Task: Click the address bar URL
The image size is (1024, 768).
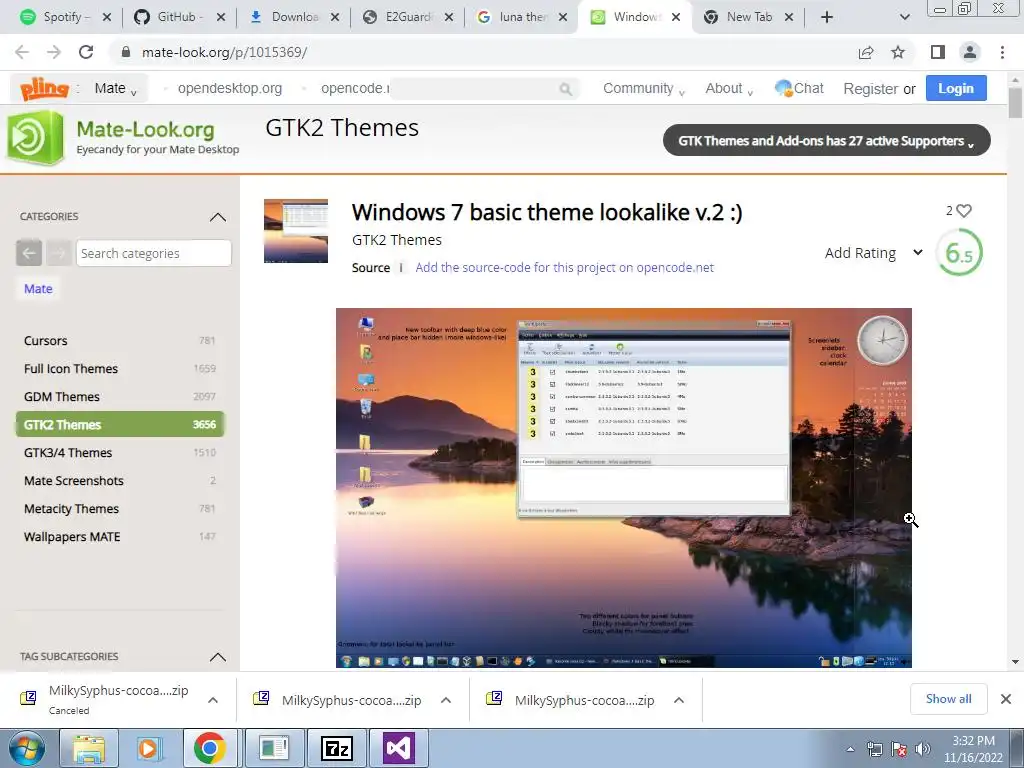Action: (x=224, y=52)
